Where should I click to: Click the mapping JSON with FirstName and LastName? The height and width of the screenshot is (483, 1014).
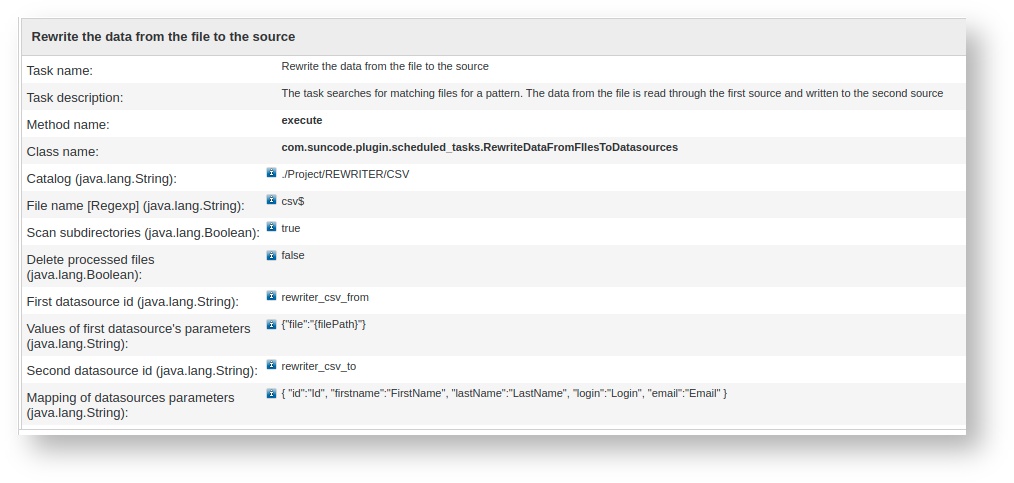click(x=504, y=393)
